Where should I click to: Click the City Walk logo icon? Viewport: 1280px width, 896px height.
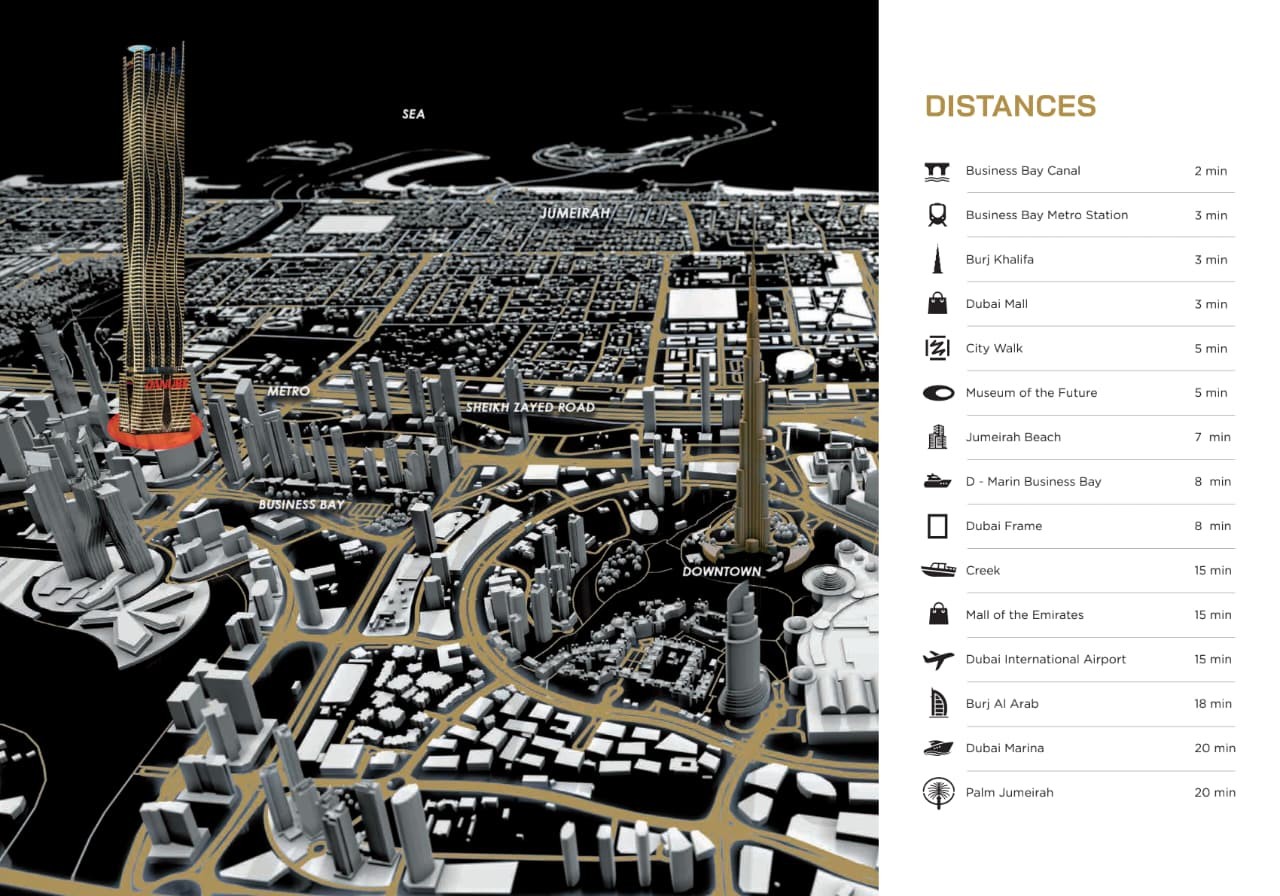(x=937, y=348)
